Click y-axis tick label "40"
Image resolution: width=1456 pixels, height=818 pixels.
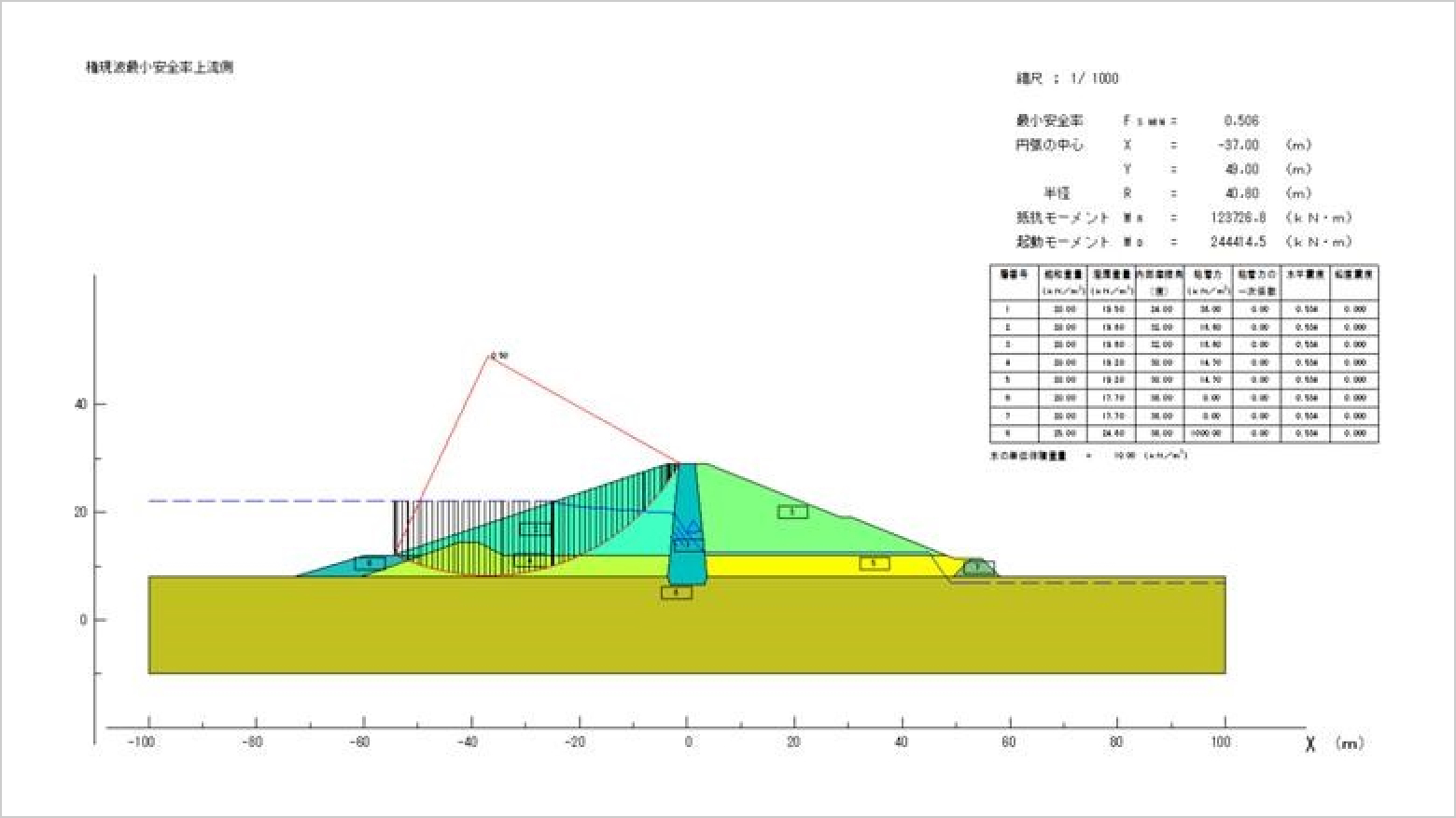[x=80, y=404]
